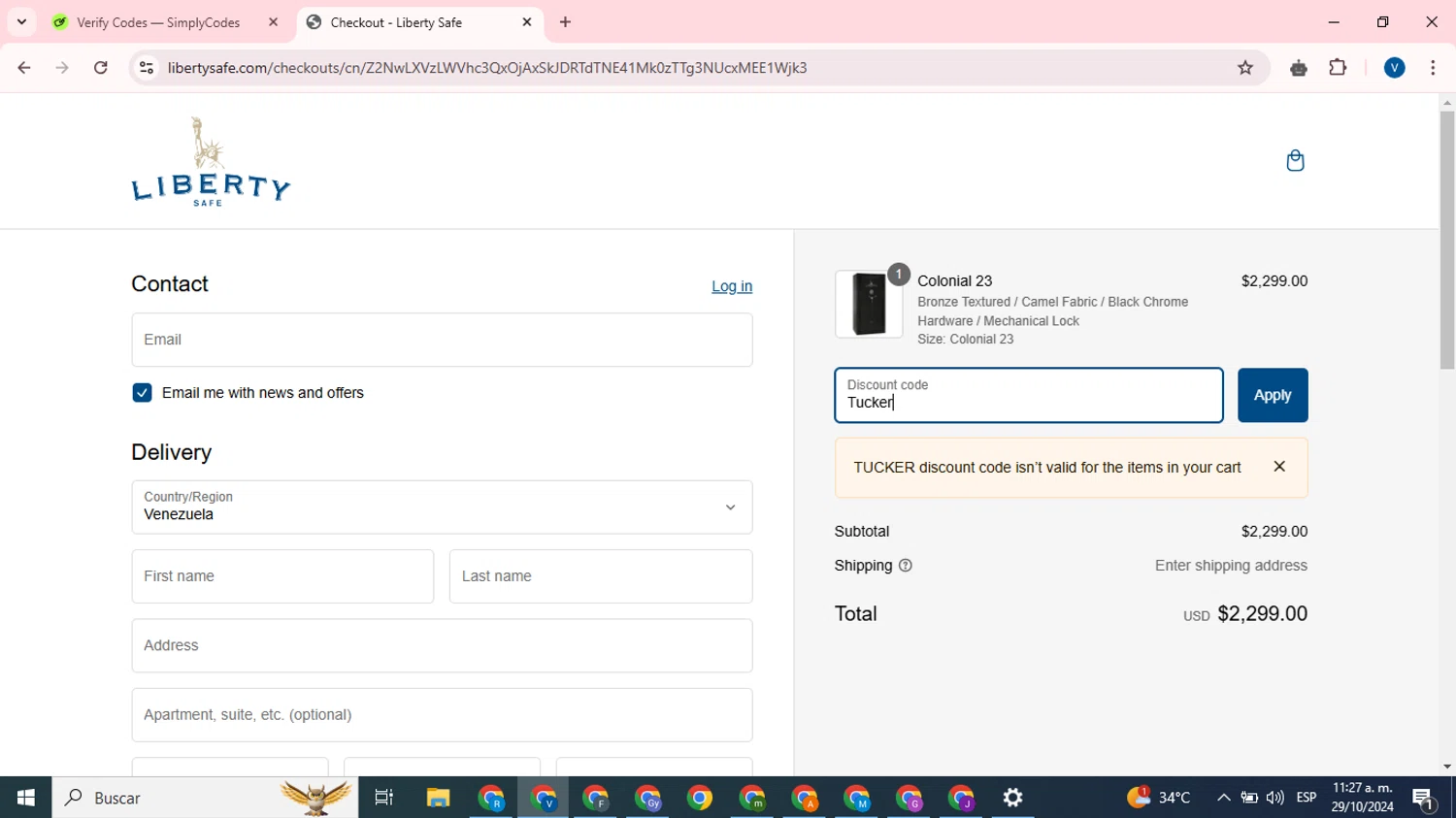Open the notification center icon
This screenshot has width=1456, height=818.
pyautogui.click(x=1424, y=799)
